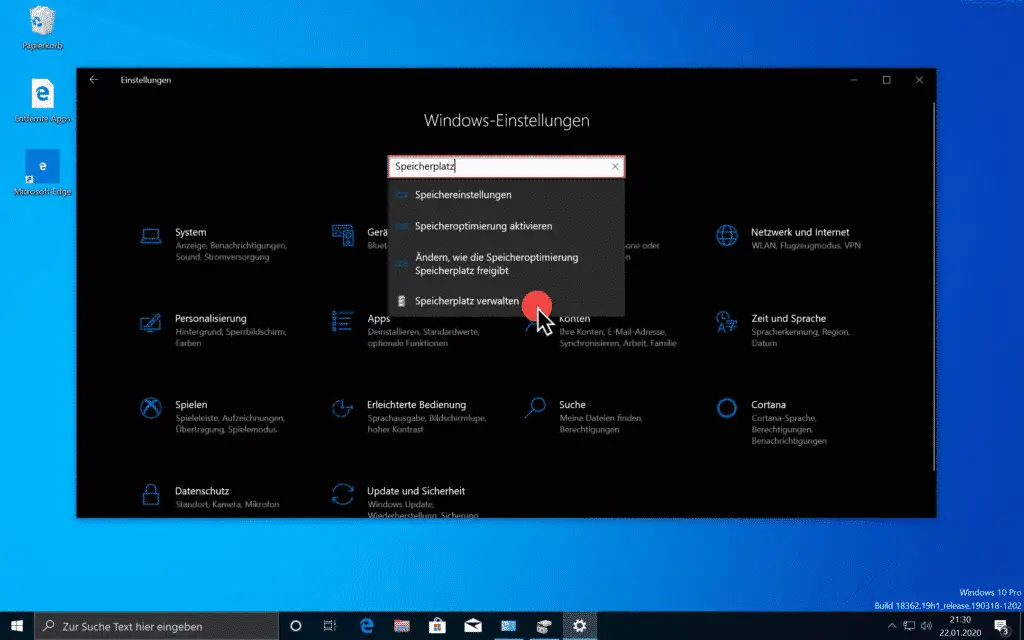Click the Windows-Einstellungen heading

point(506,120)
